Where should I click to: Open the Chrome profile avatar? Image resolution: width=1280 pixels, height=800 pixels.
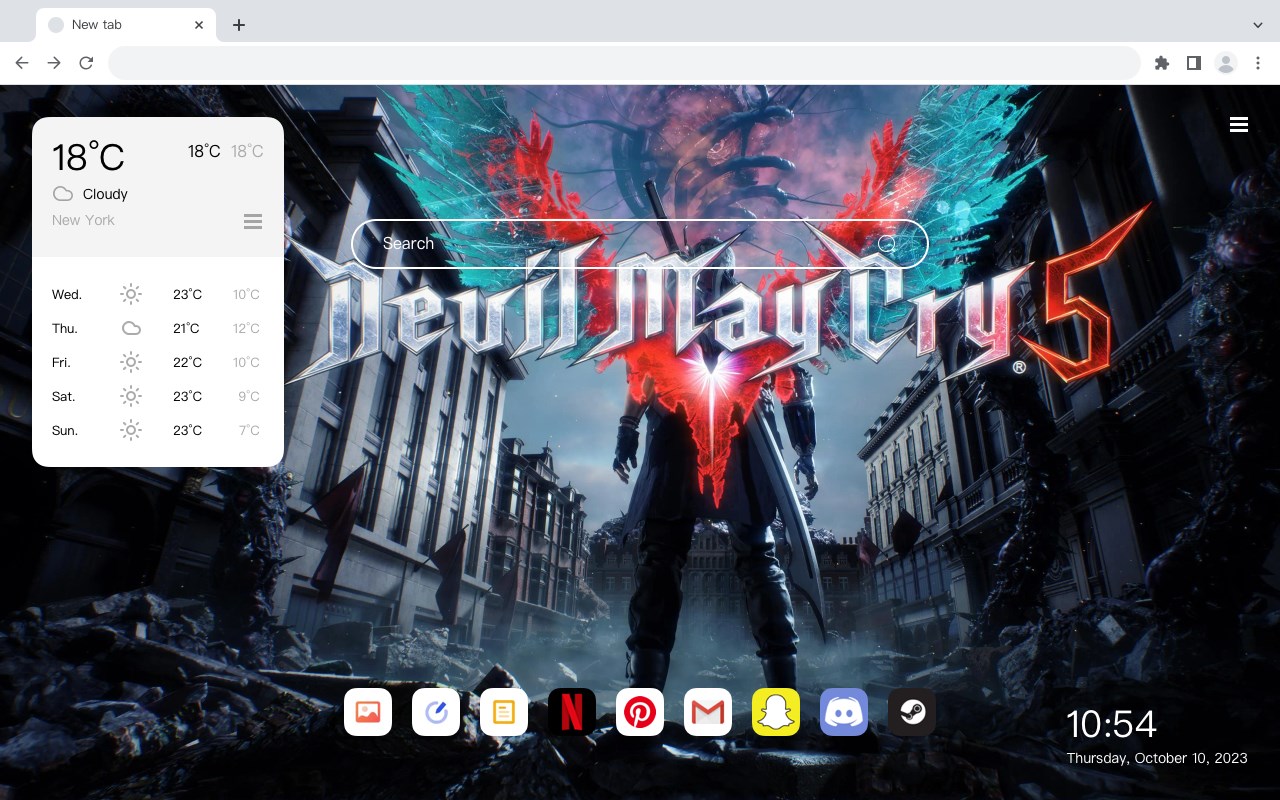click(1226, 63)
